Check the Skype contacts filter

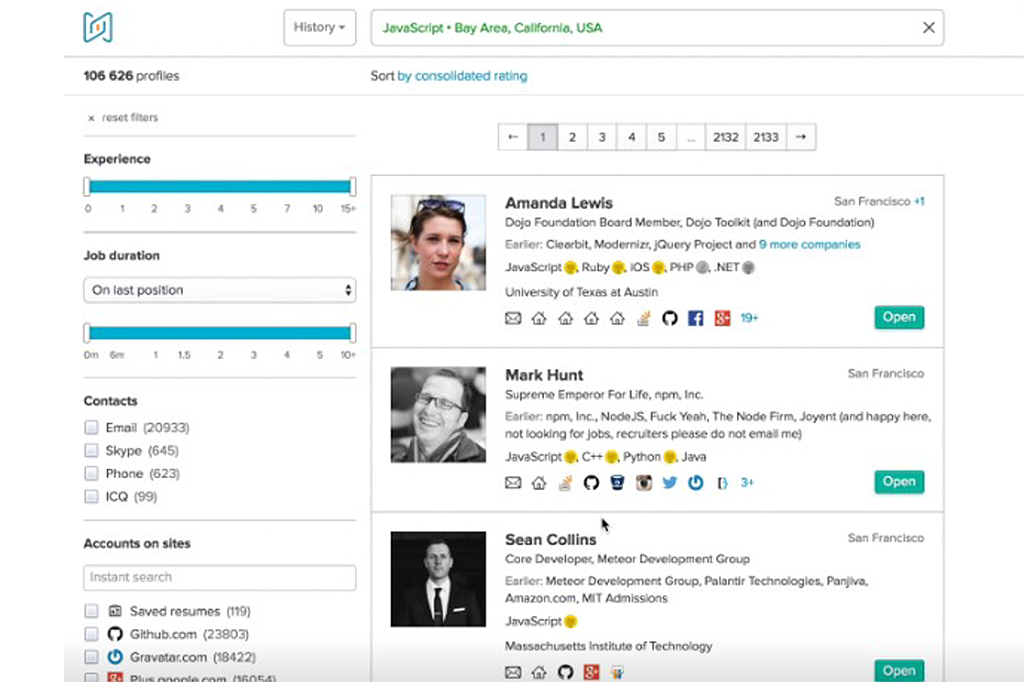point(92,450)
